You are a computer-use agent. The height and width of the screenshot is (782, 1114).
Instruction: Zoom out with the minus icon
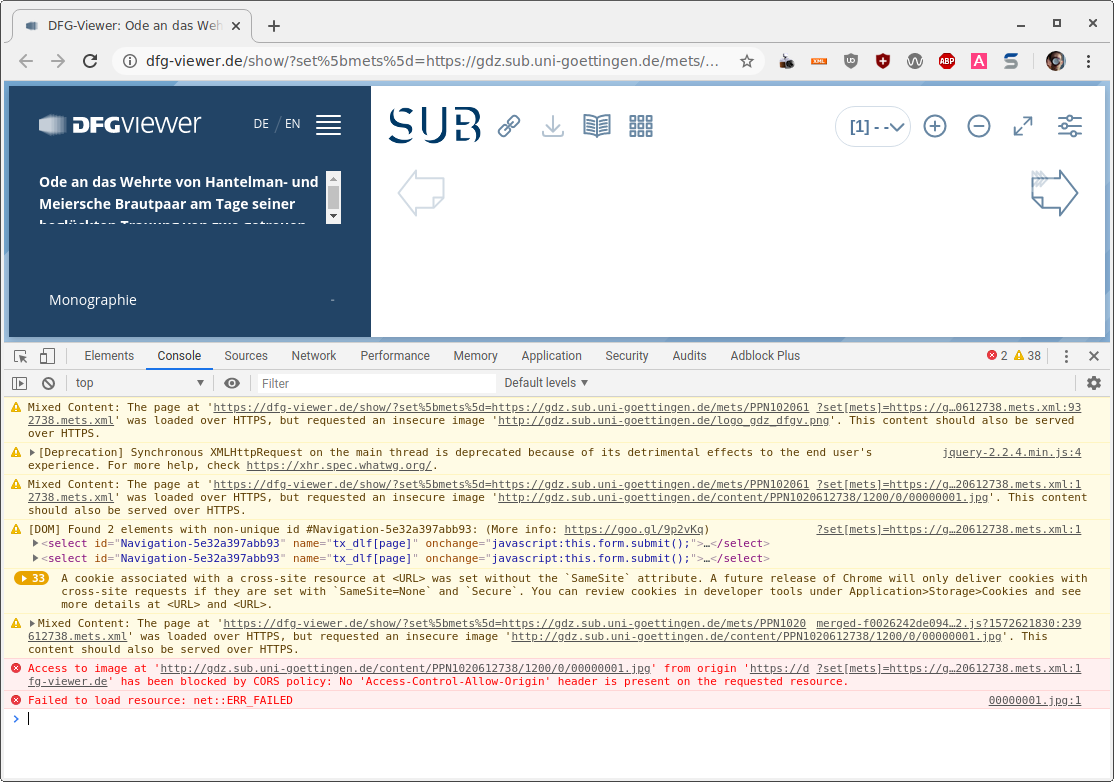pyautogui.click(x=979, y=126)
